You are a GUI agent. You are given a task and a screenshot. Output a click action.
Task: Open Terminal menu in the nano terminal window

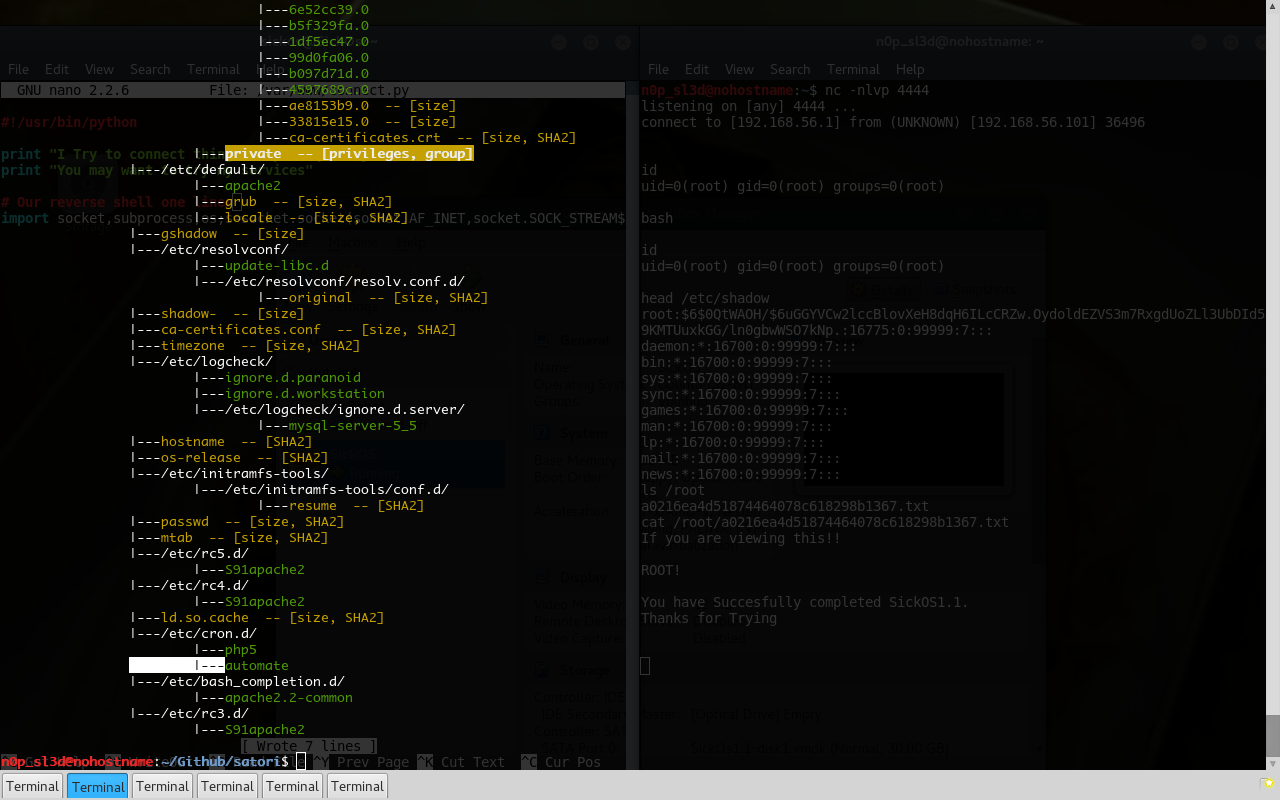pyautogui.click(x=213, y=69)
